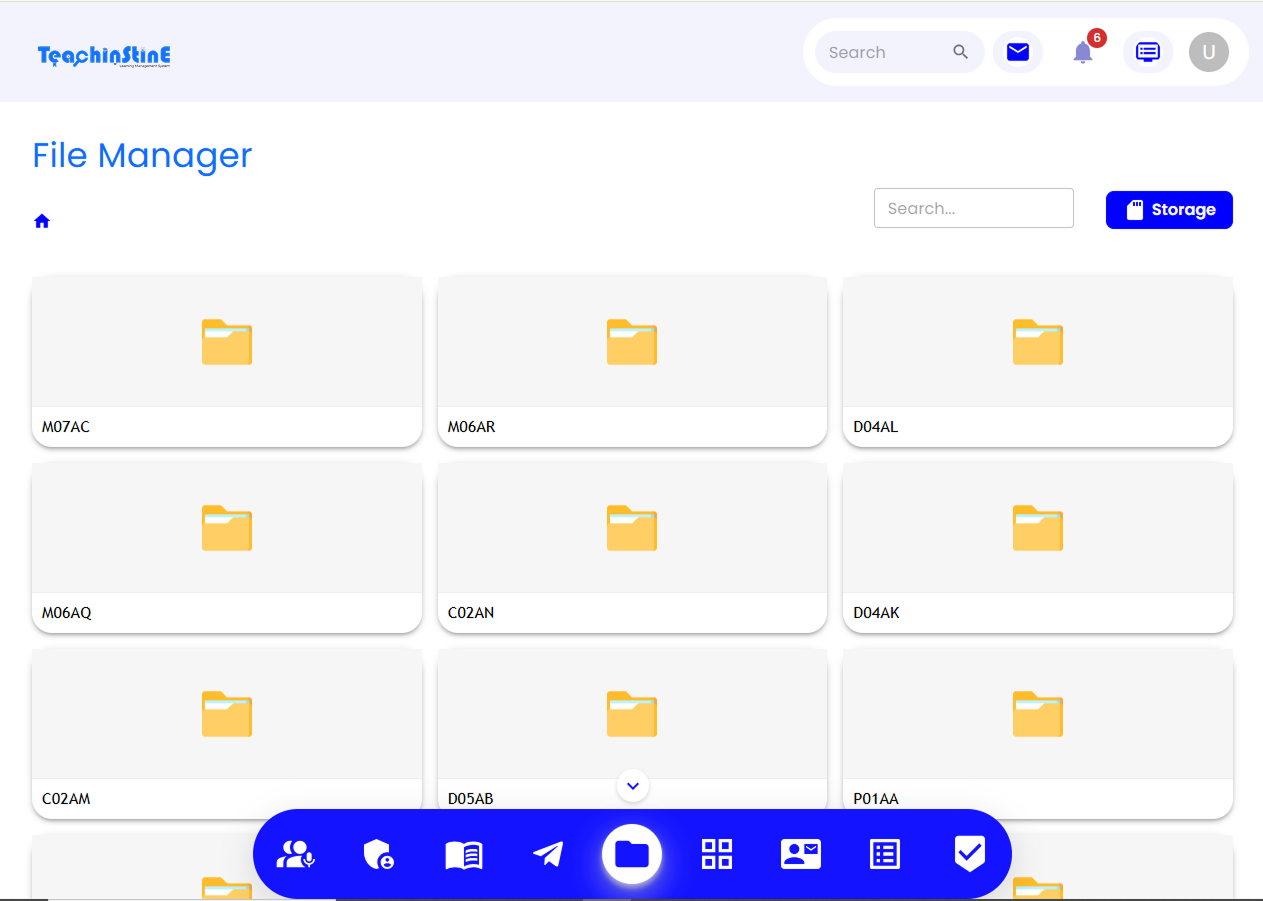
Task: Click the paper plane dock icon
Action: click(548, 854)
